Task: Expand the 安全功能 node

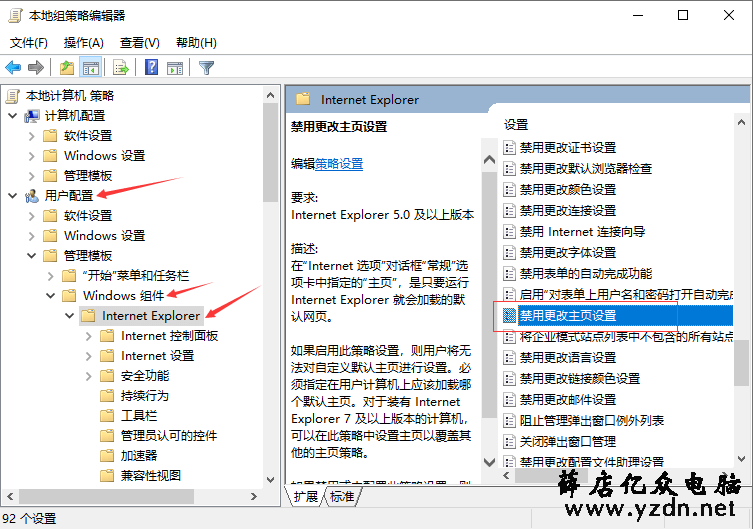Action: [89, 376]
